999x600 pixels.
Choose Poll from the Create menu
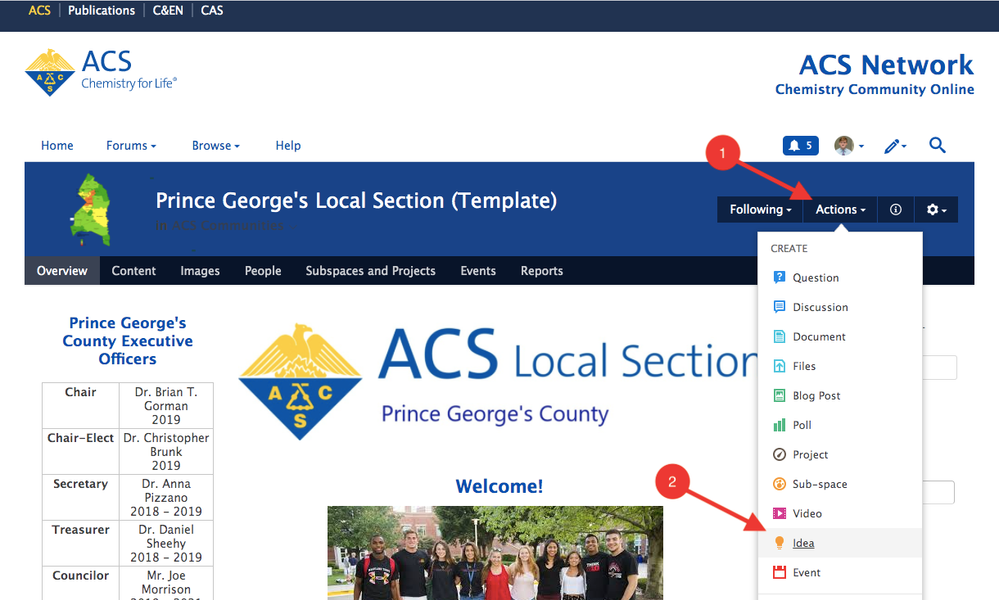[801, 425]
